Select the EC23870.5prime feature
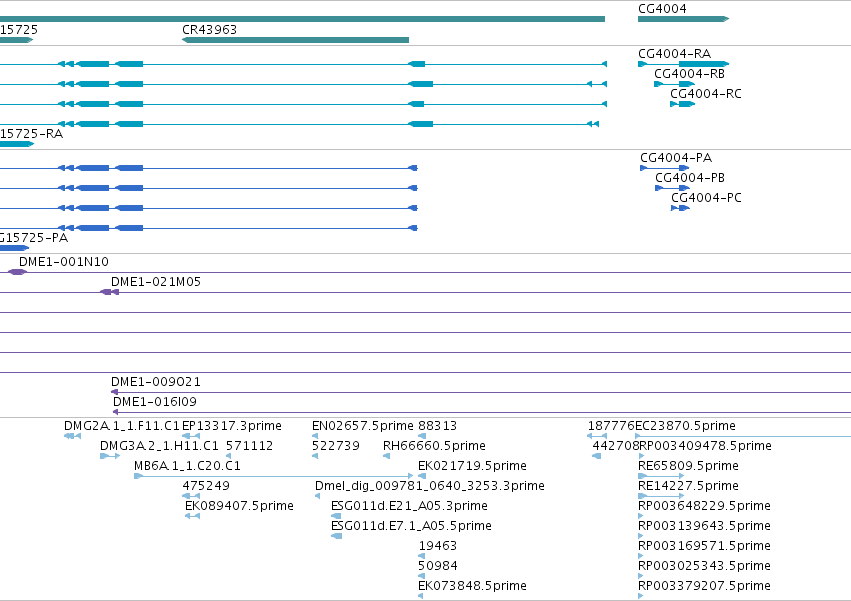Screen dimensions: 851x601 (743, 436)
